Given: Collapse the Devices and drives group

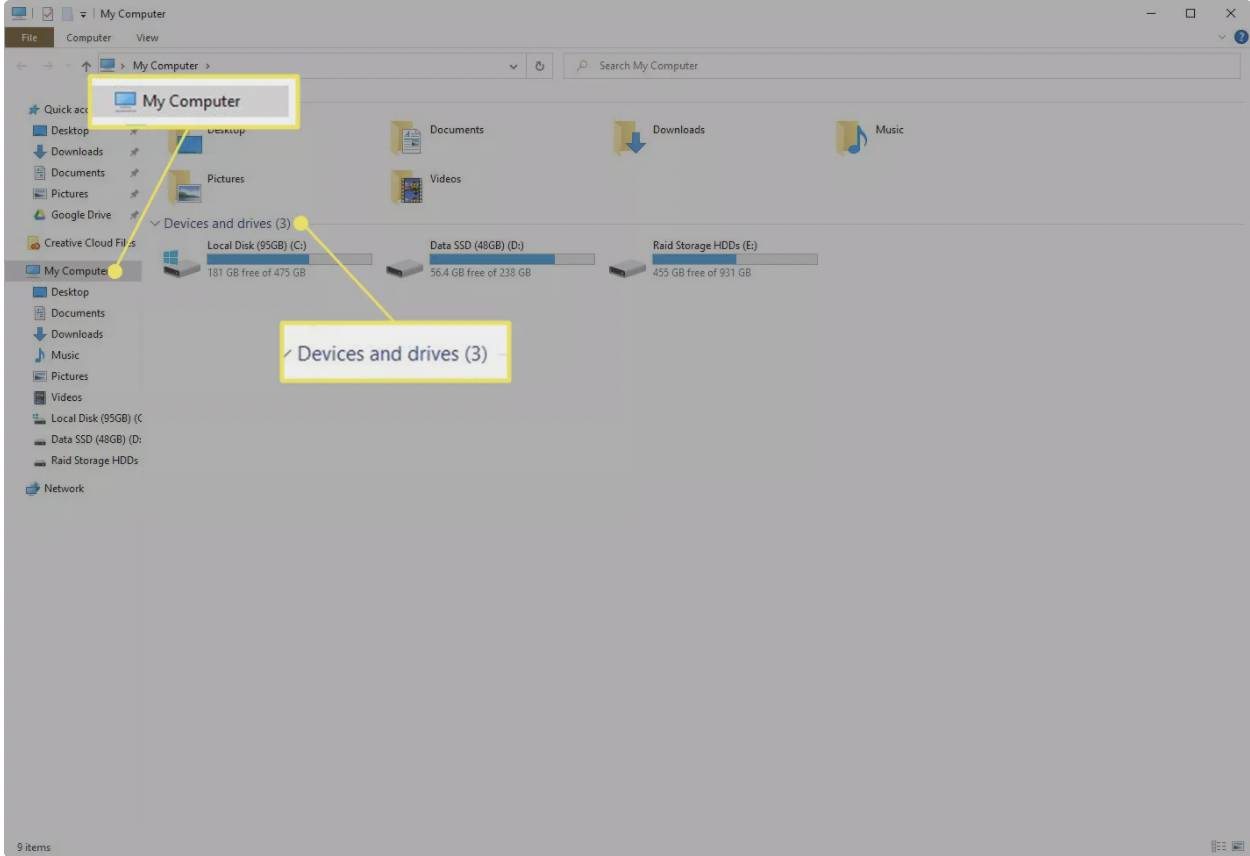Looking at the screenshot, I should click(155, 223).
